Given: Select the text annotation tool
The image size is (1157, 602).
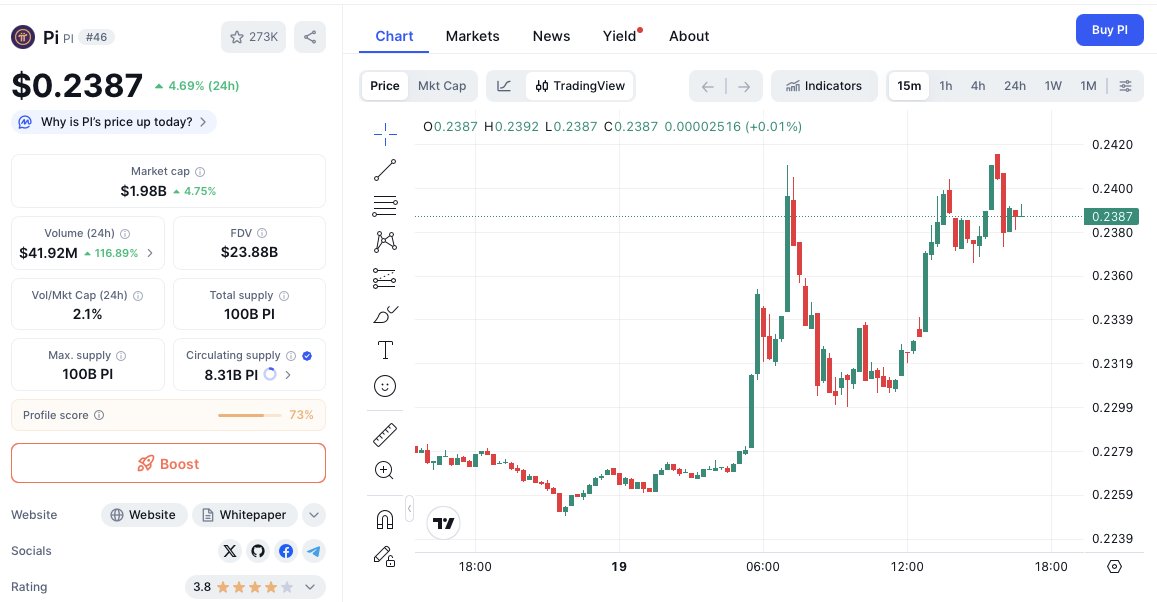Looking at the screenshot, I should (385, 350).
